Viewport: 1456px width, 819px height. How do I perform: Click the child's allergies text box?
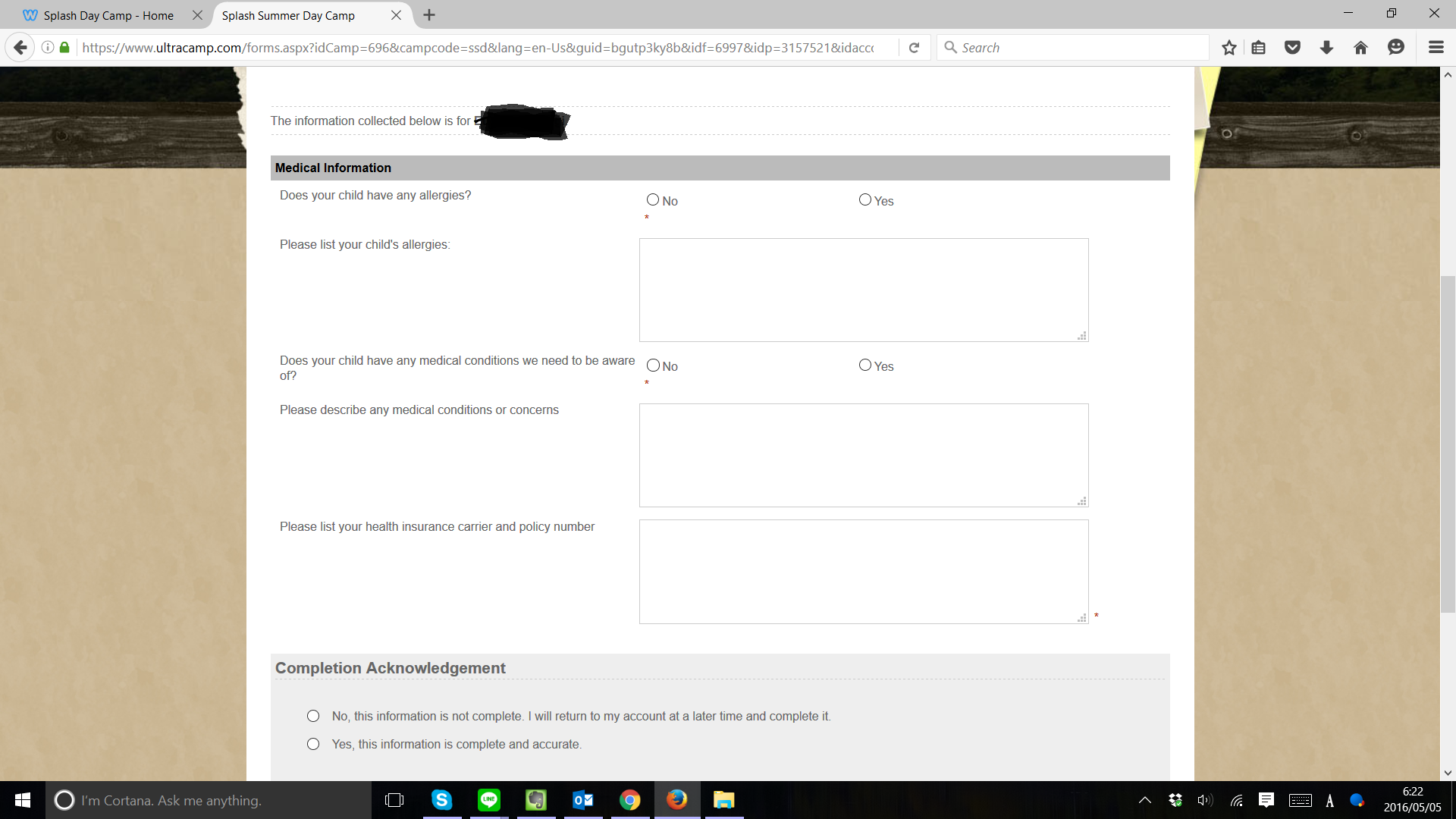tap(863, 290)
